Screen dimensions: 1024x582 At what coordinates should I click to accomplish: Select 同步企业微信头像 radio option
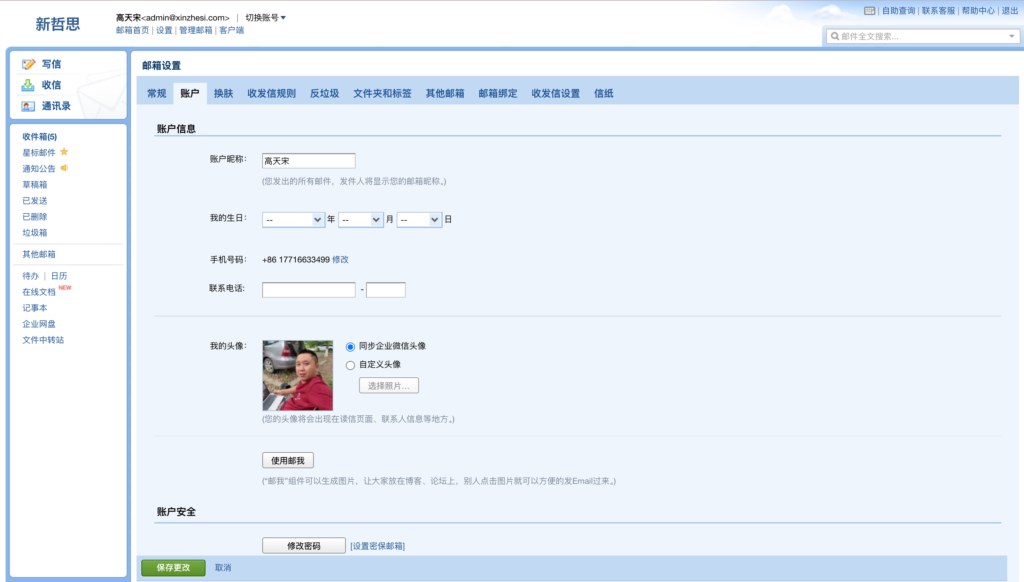click(350, 346)
